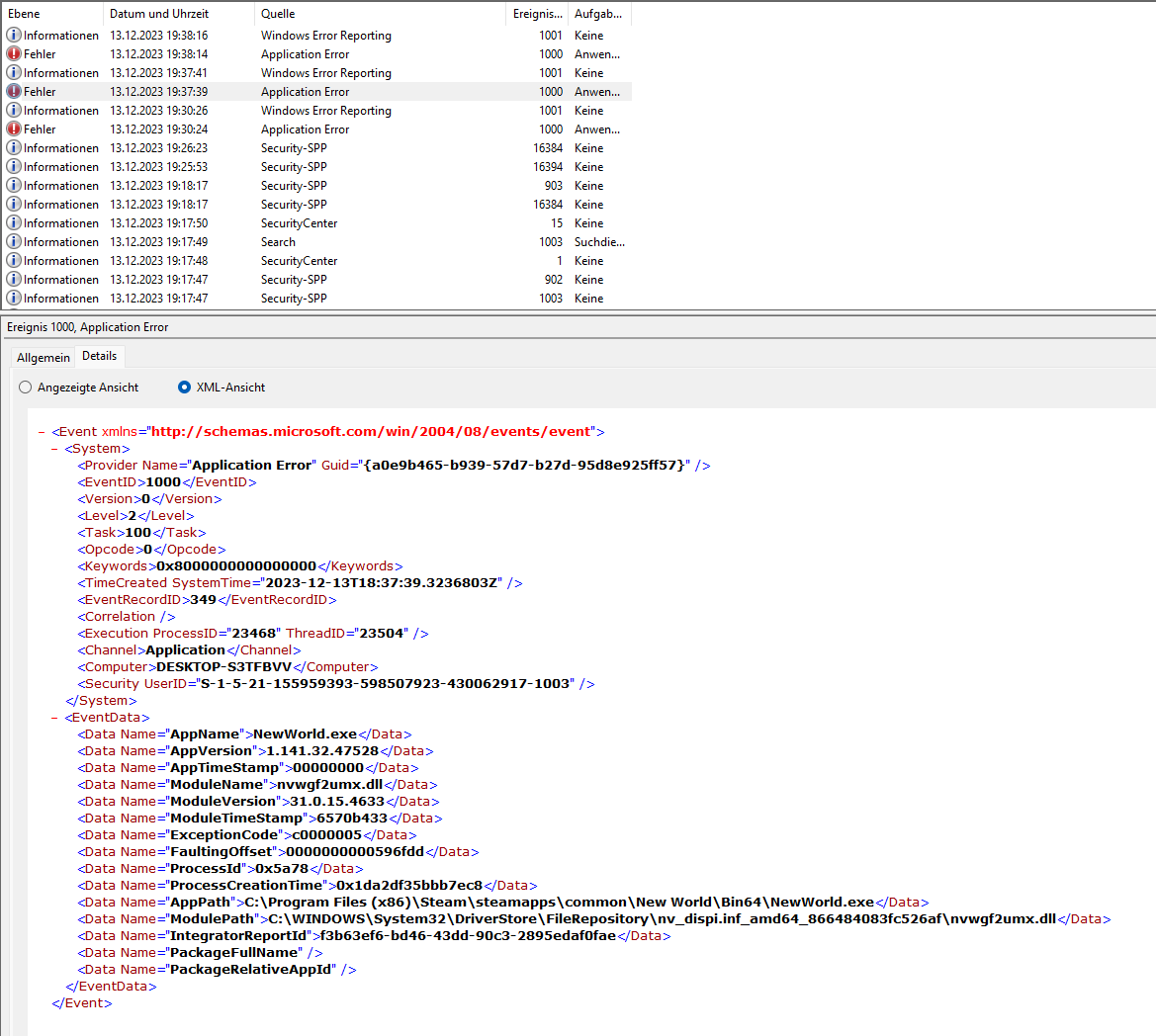Collapse the Event root XML node
This screenshot has width=1156, height=1036.
(x=42, y=432)
